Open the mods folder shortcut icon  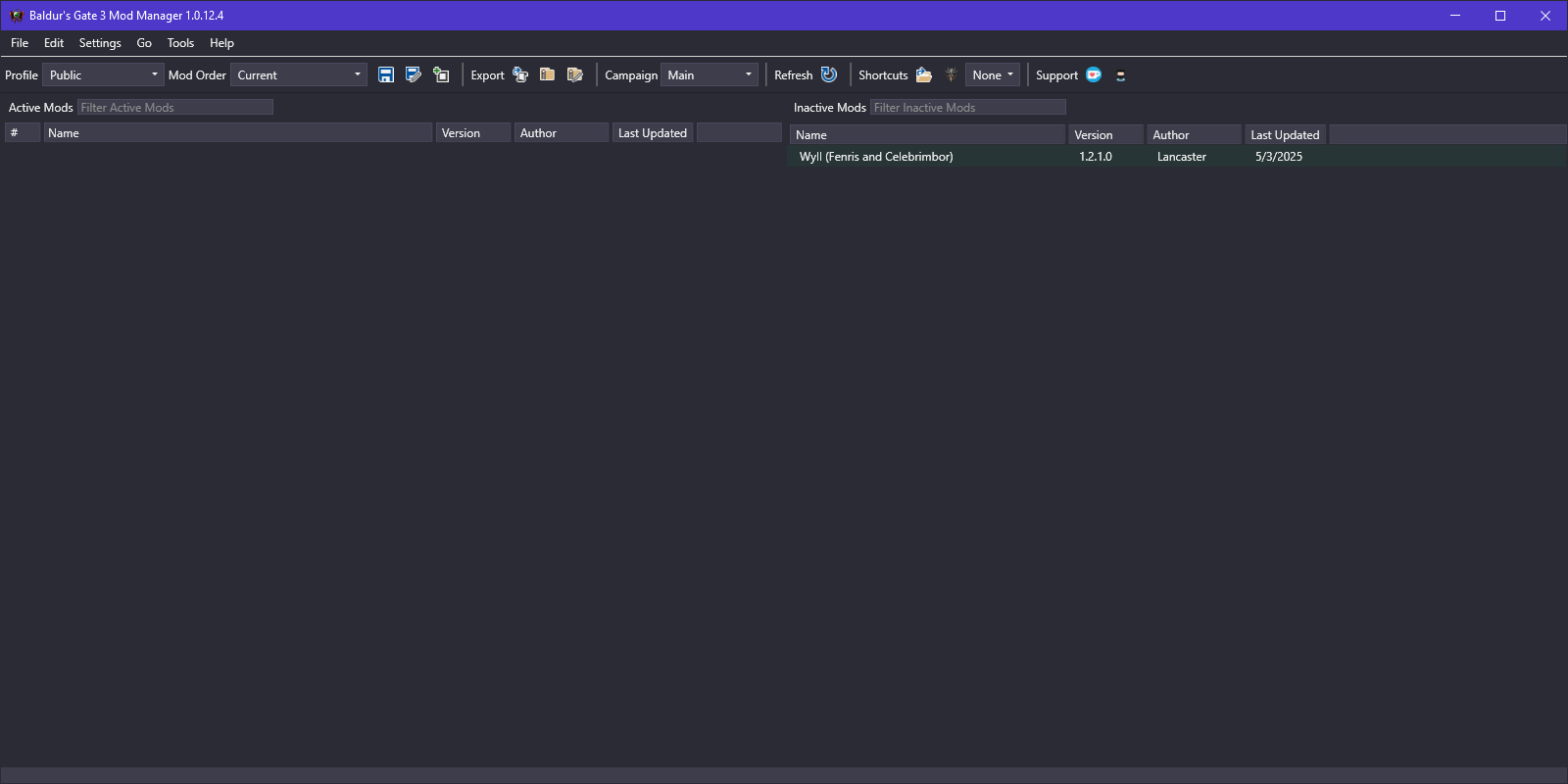pos(924,74)
